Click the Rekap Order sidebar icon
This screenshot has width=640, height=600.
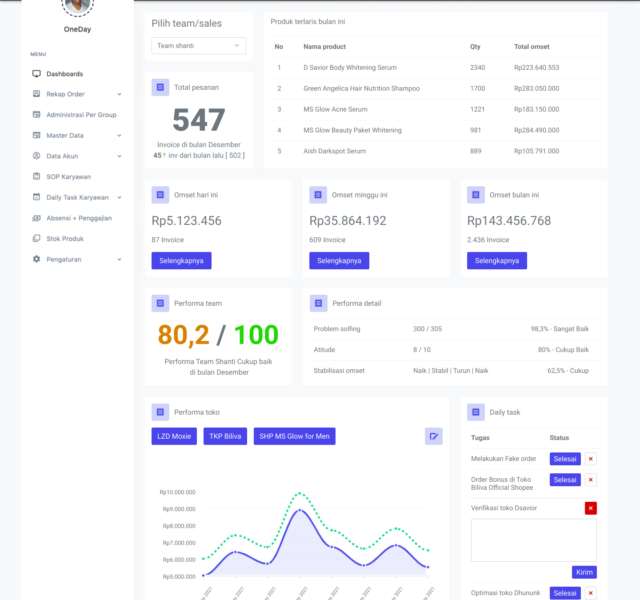tap(36, 94)
